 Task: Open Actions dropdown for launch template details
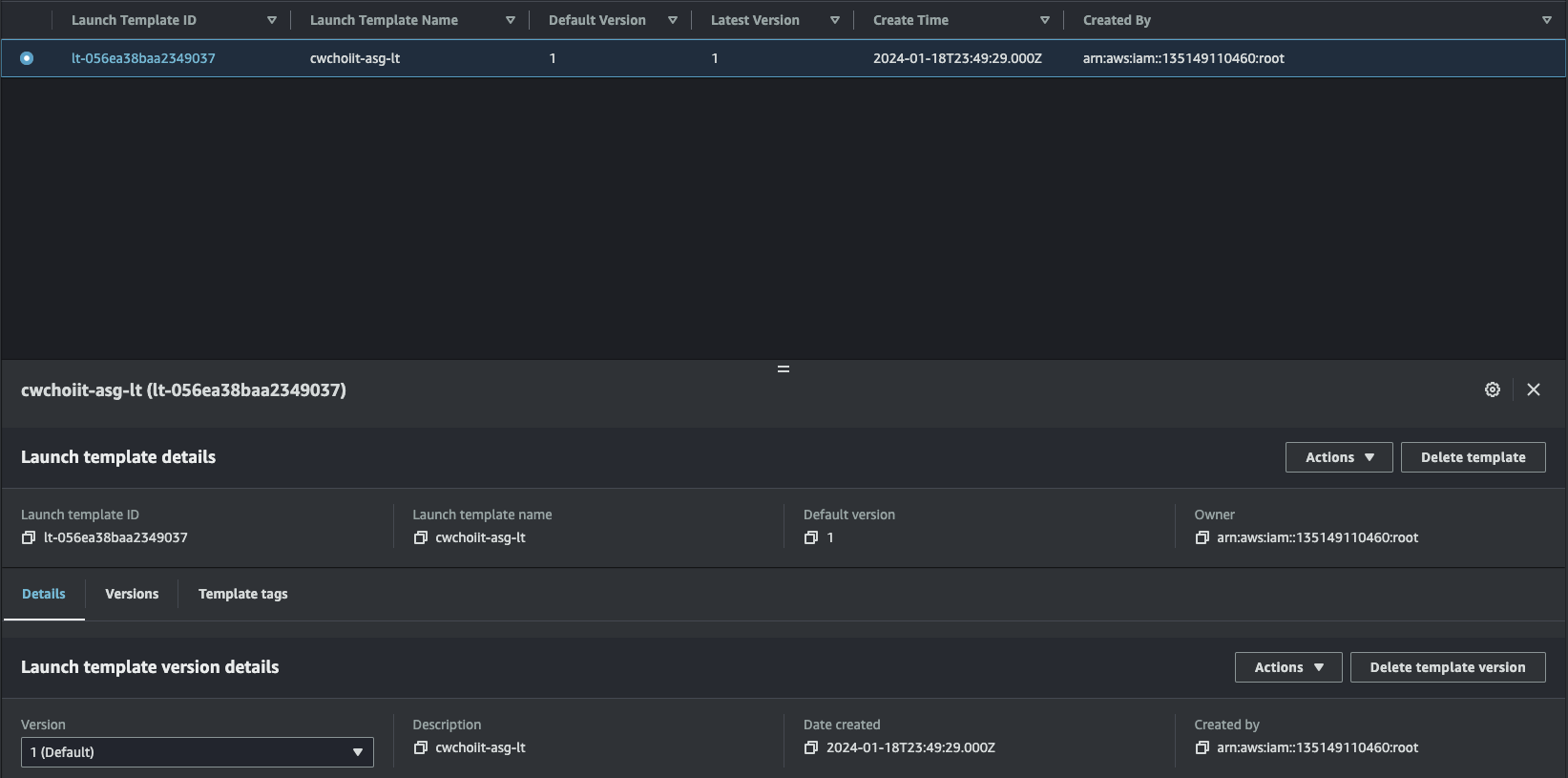click(x=1339, y=457)
